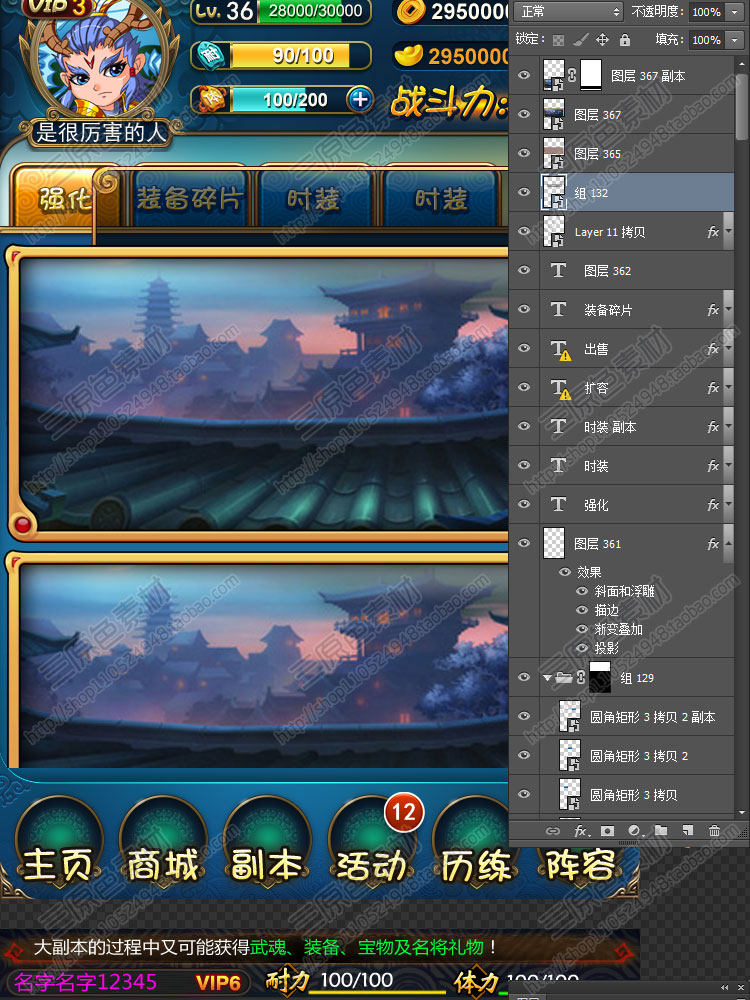Create a new layer icon
Screen dimensions: 750x1000
coord(688,830)
